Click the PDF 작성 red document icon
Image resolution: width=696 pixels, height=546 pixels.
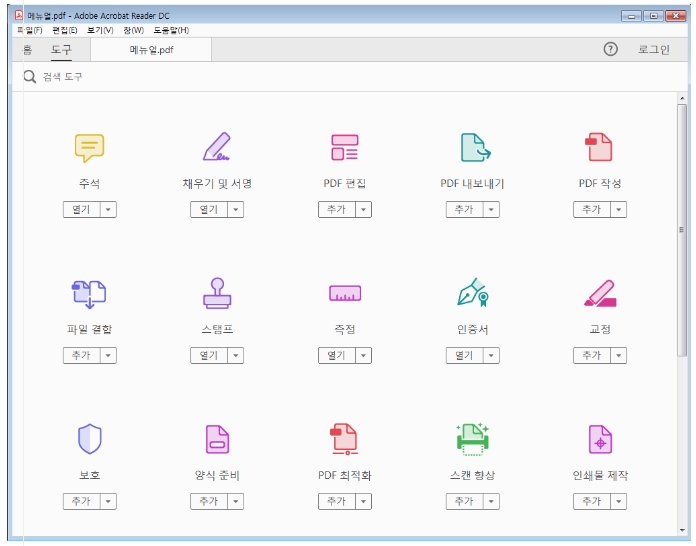click(x=598, y=147)
